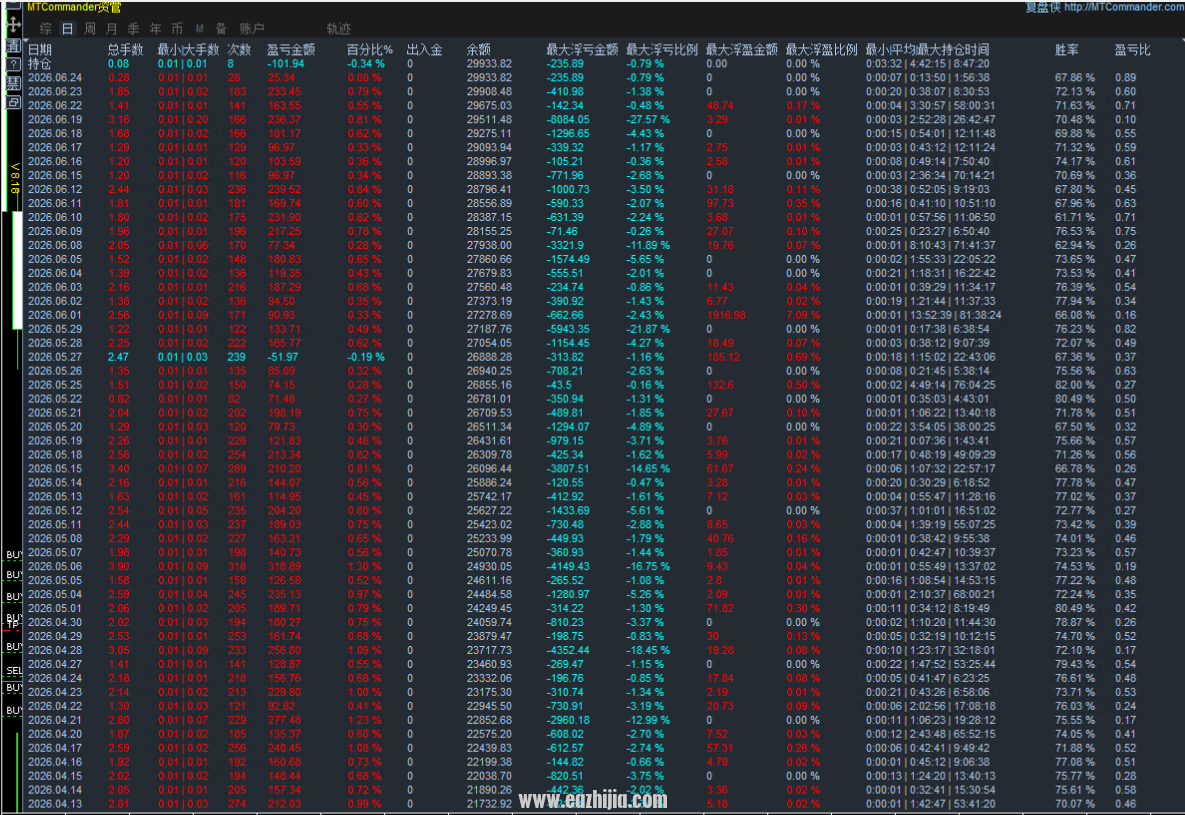Viewport: 1185px width, 815px height.
Task: Click holding time 0:00:01 | 13:52:39 | 81:38:24
Action: pos(933,315)
